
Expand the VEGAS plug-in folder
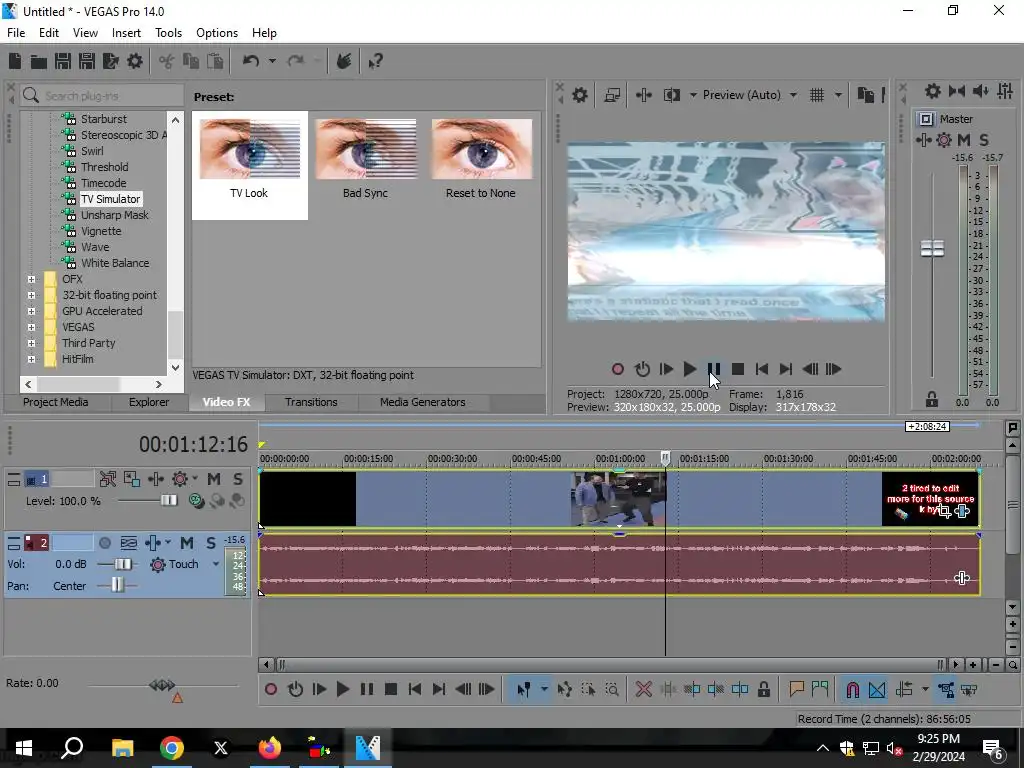pos(31,327)
